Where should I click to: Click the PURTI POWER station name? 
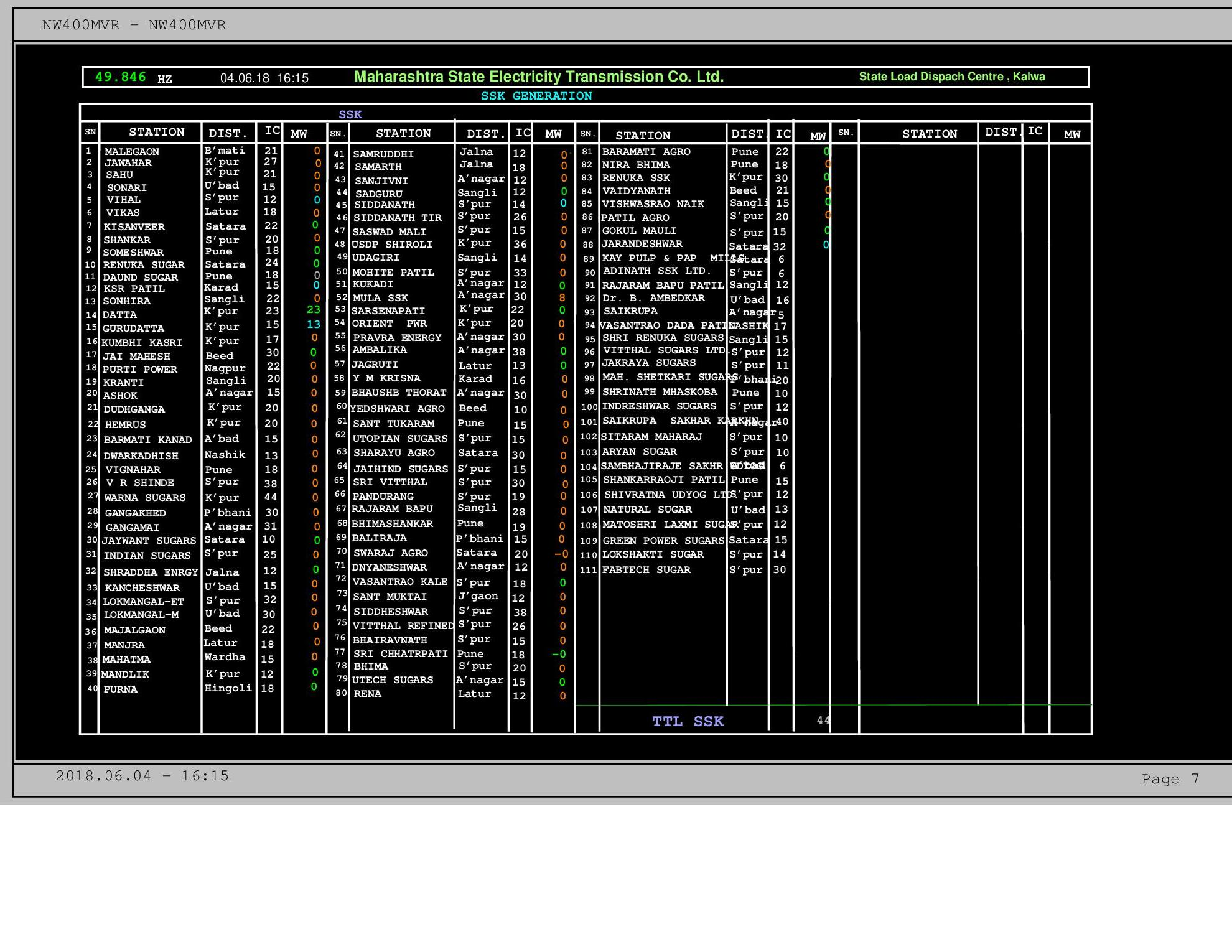pos(140,370)
